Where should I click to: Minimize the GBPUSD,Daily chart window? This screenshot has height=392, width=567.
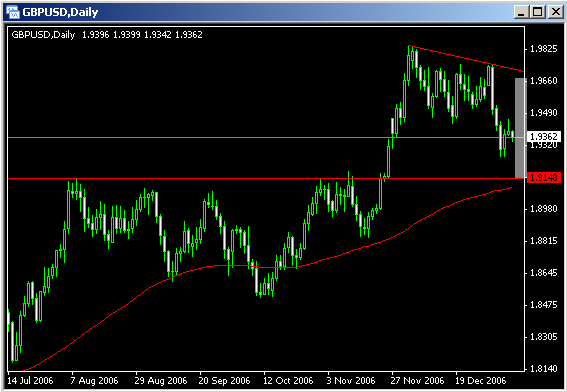tap(521, 12)
